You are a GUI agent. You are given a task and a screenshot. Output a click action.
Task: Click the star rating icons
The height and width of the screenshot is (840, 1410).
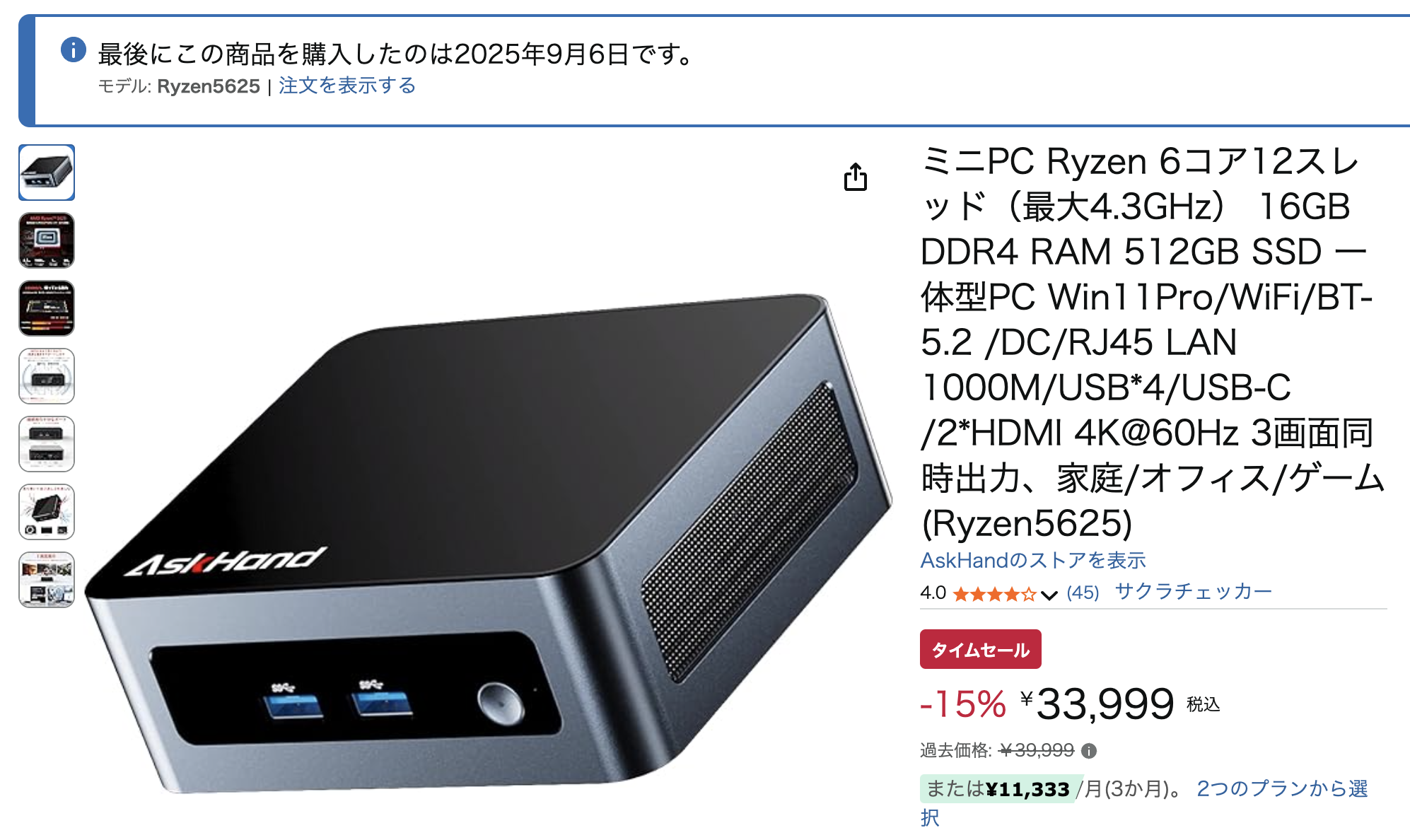[x=994, y=594]
